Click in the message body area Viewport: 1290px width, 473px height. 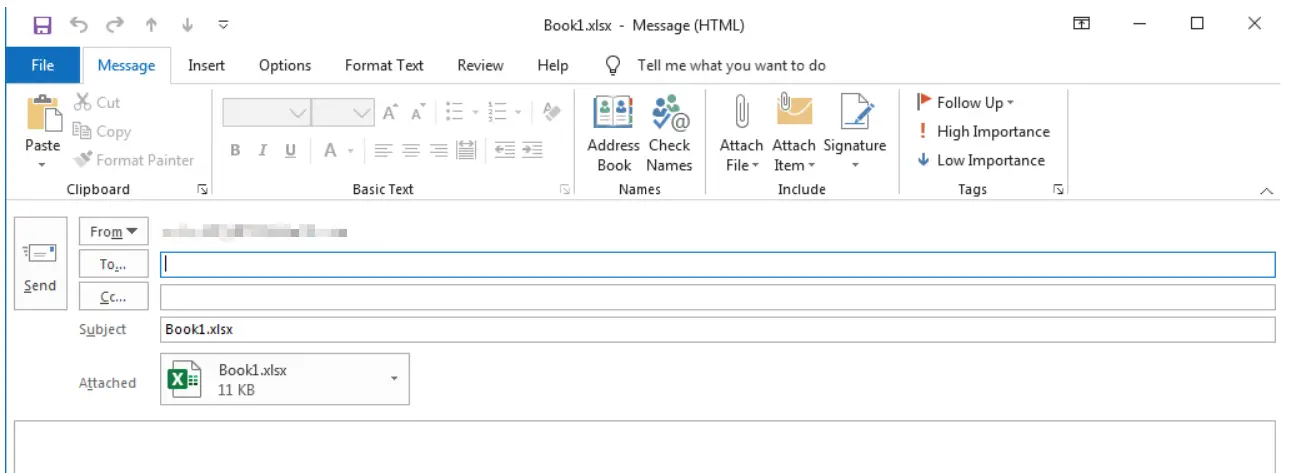tap(645, 447)
